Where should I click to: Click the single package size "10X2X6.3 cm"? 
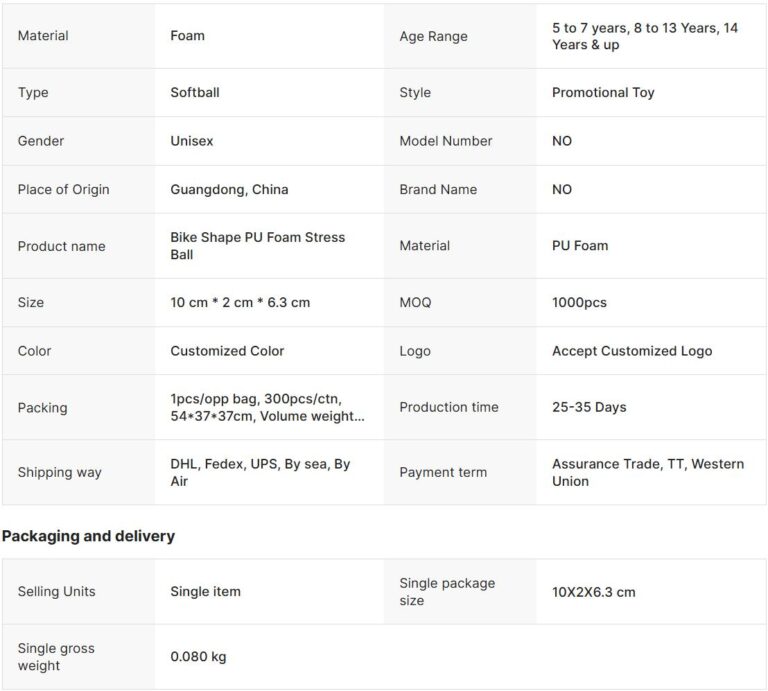click(x=593, y=591)
